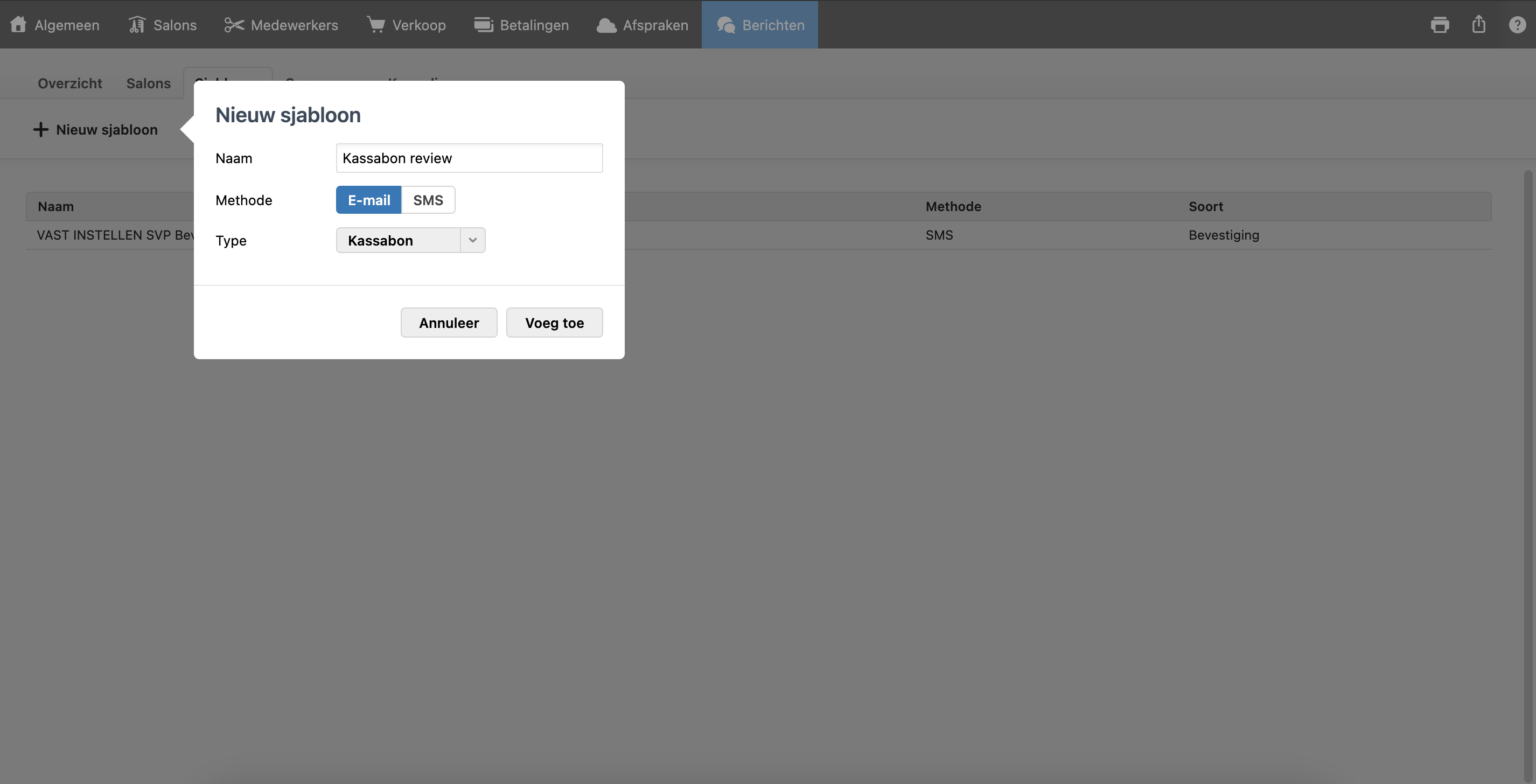Click the Type dropdown chevron arrow

point(473,240)
